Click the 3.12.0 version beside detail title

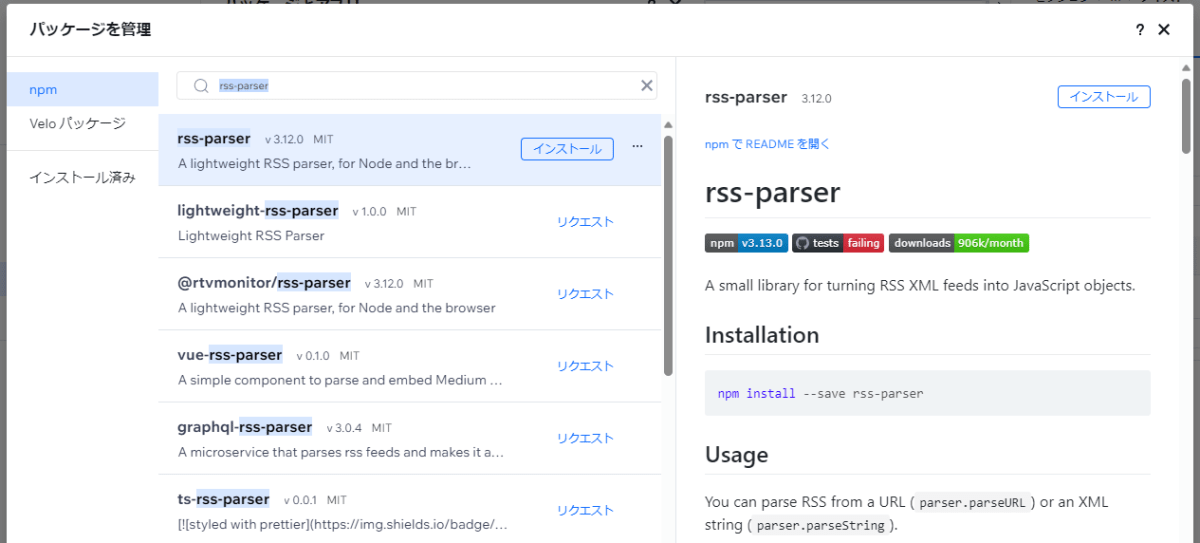[x=816, y=98]
